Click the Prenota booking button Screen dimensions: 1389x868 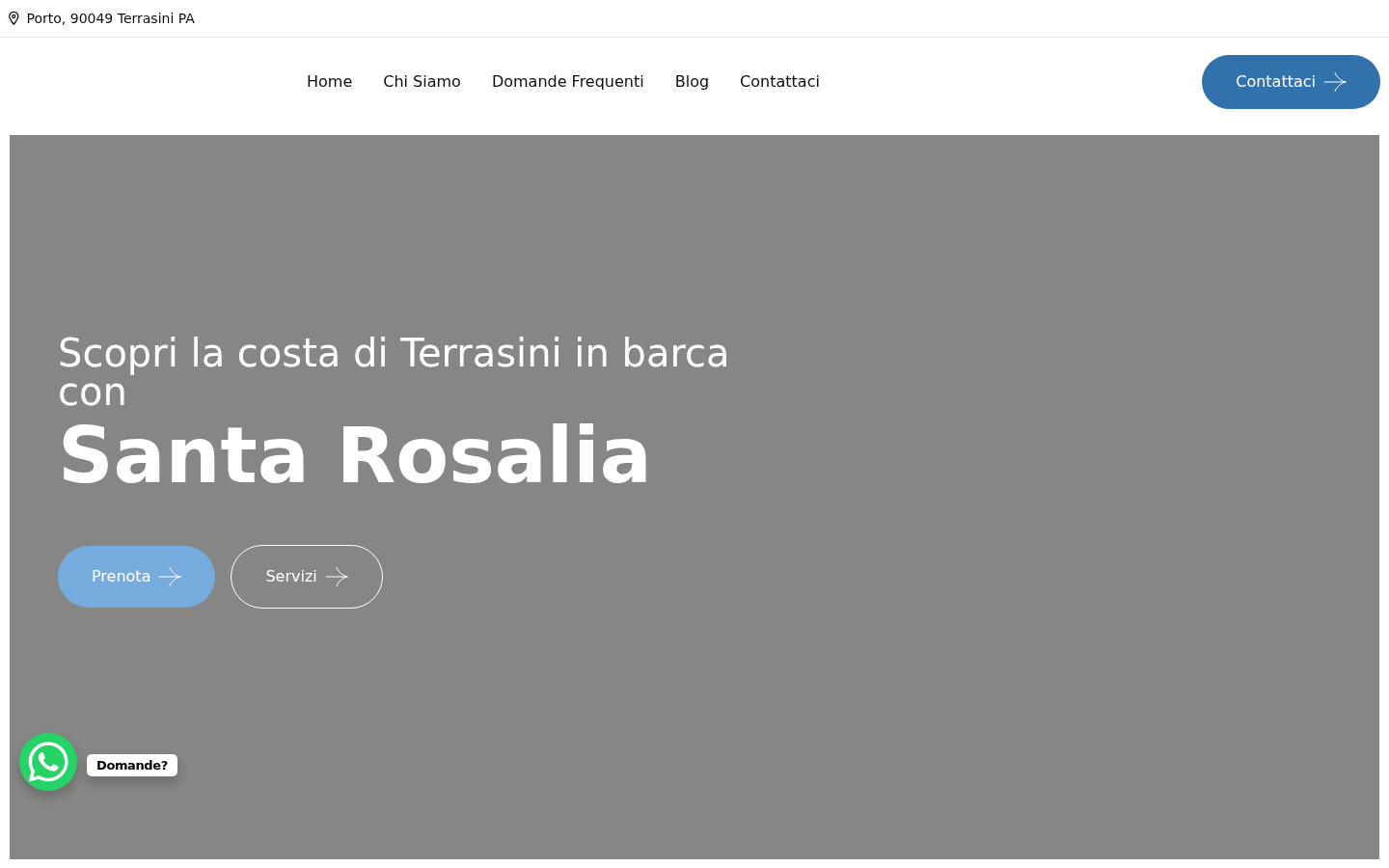coord(136,577)
